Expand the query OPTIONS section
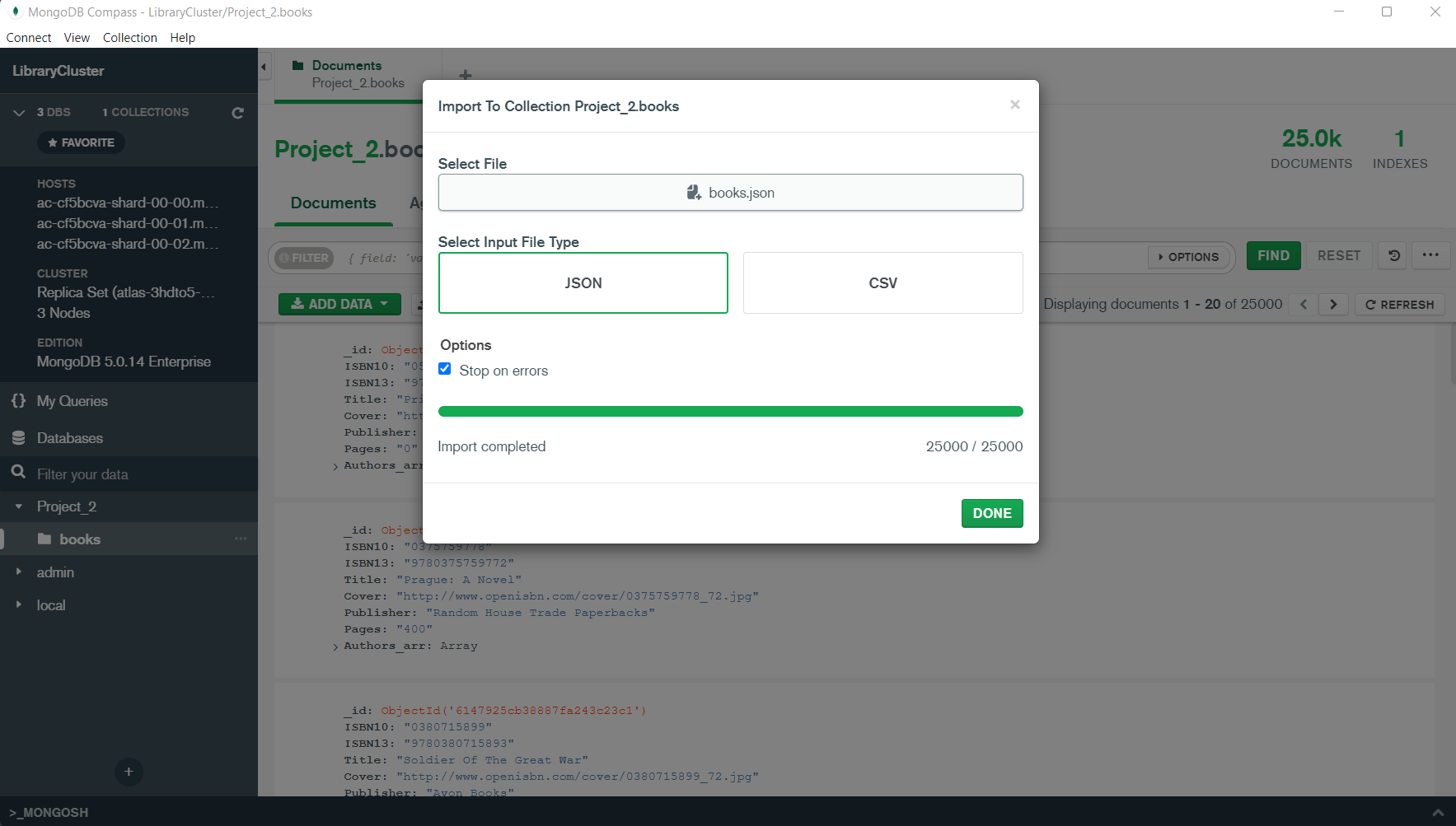This screenshot has width=1456, height=826. 1188,257
